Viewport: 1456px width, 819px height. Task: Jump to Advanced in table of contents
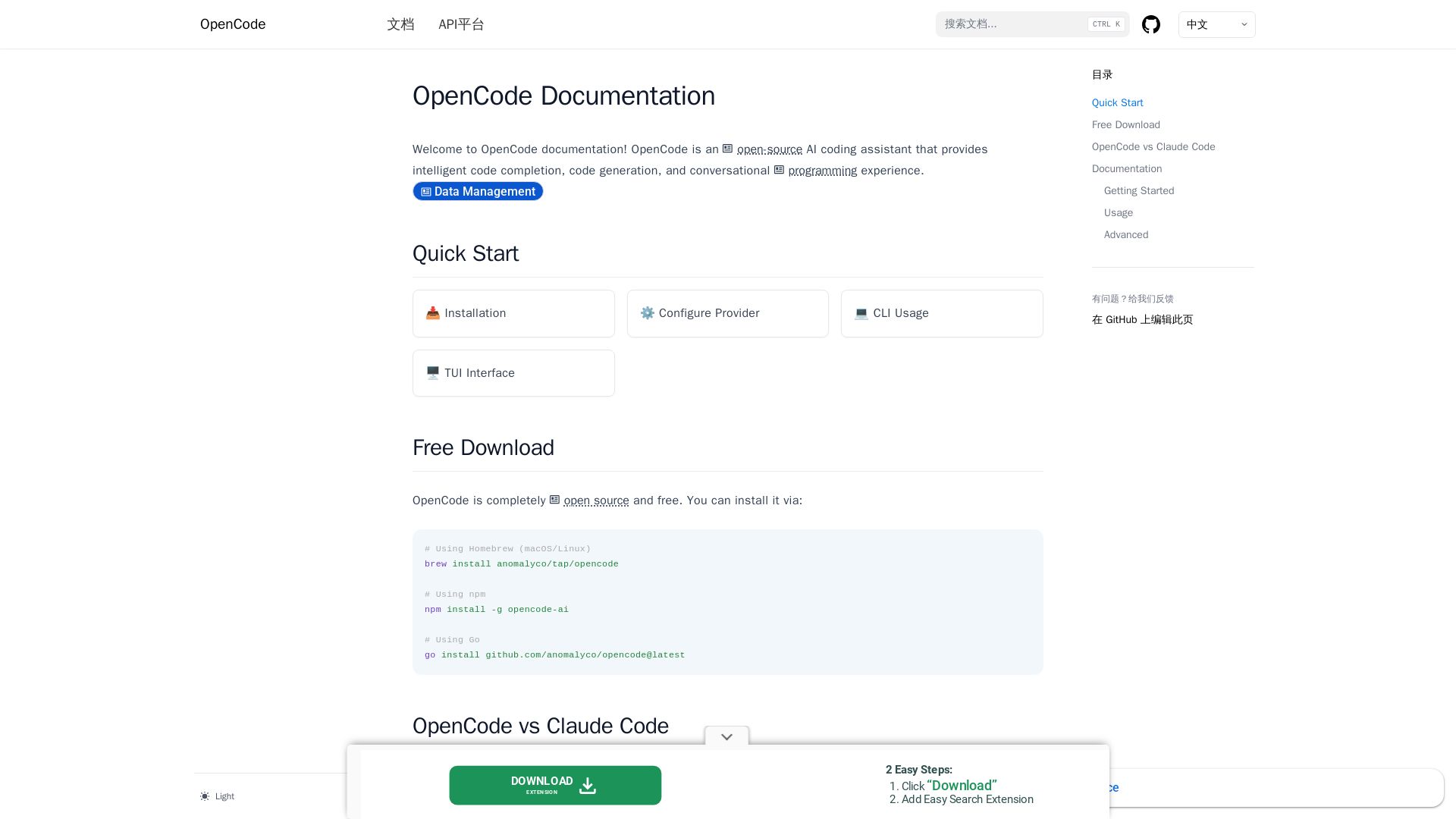[x=1126, y=235]
